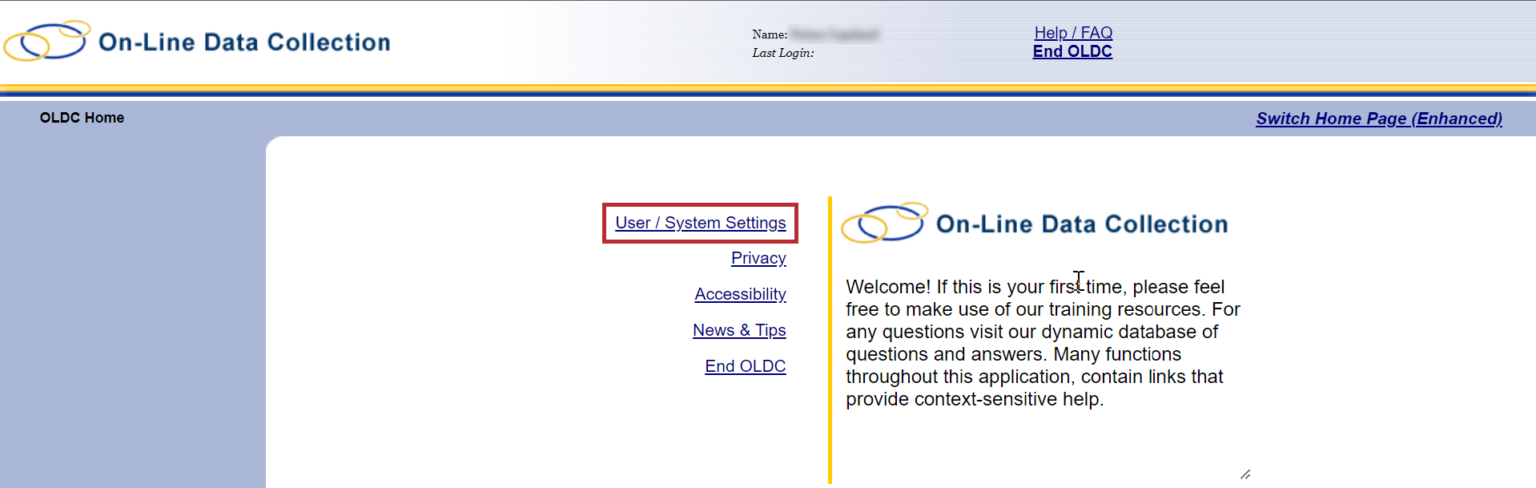Open the Help / FAQ link
Image resolution: width=1536 pixels, height=488 pixels.
(1073, 33)
